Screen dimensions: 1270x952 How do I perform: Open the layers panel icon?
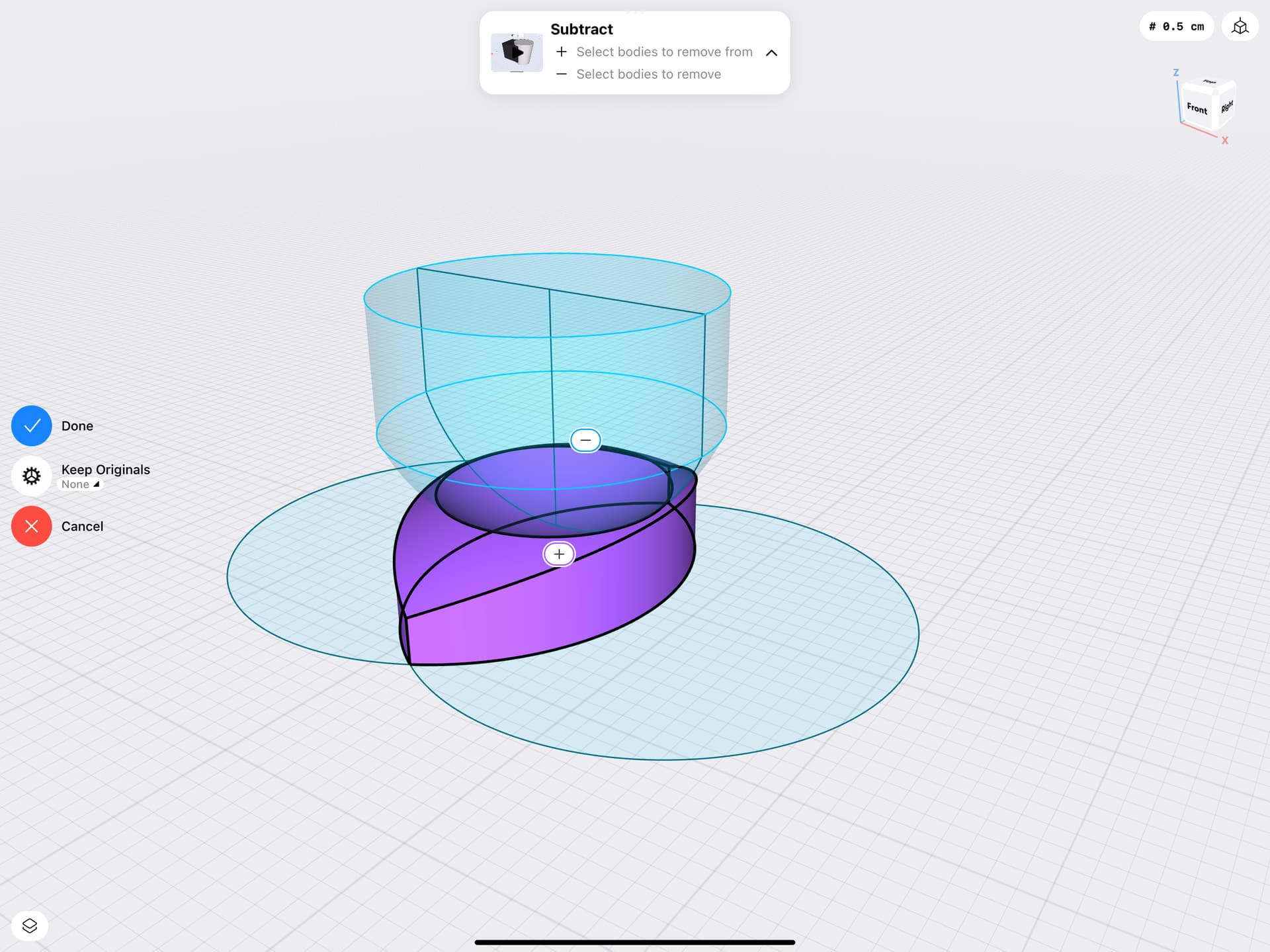pyautogui.click(x=30, y=926)
